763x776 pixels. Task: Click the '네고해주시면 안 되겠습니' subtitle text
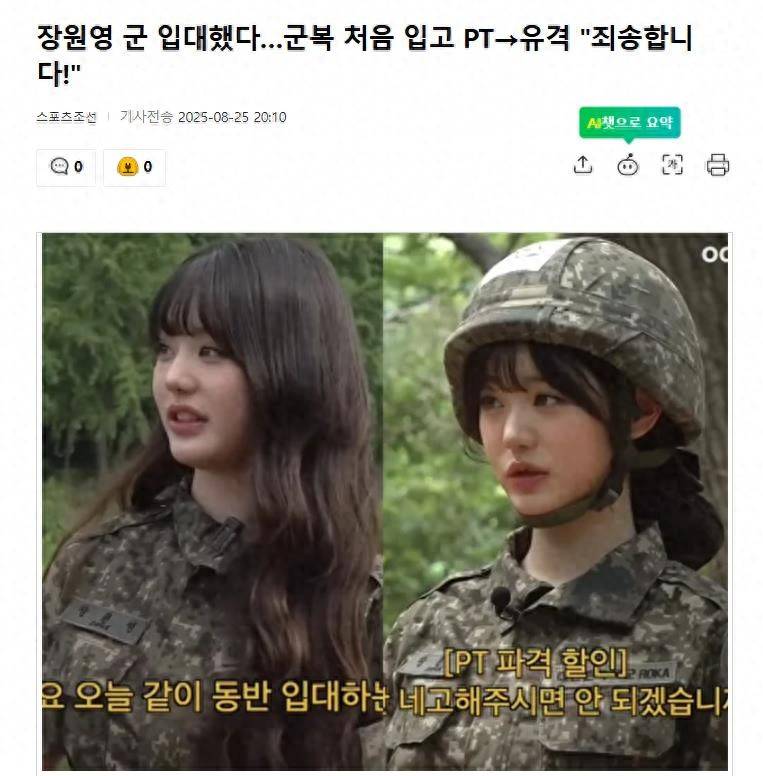click(563, 700)
